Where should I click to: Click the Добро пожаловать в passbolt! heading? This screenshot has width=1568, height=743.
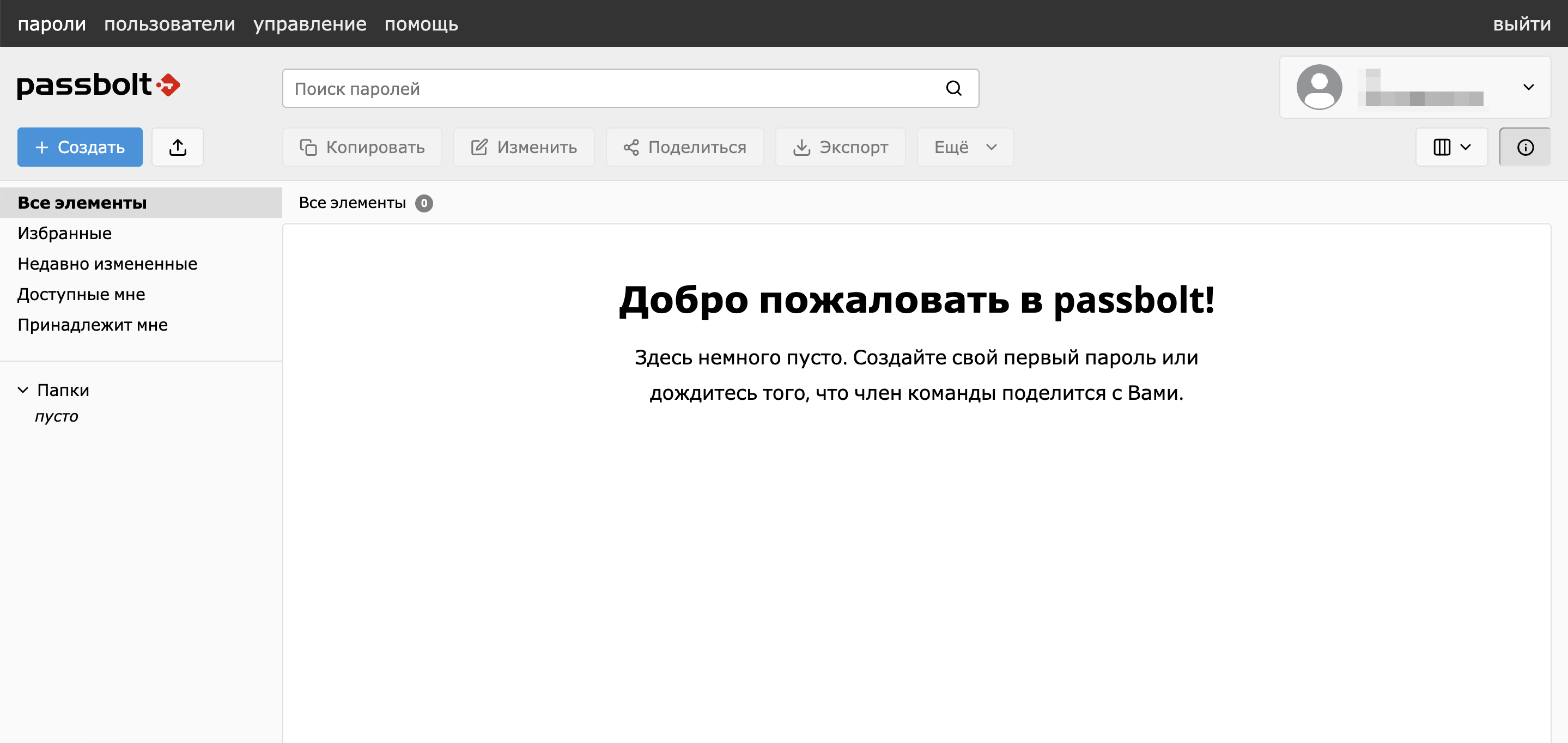click(917, 300)
